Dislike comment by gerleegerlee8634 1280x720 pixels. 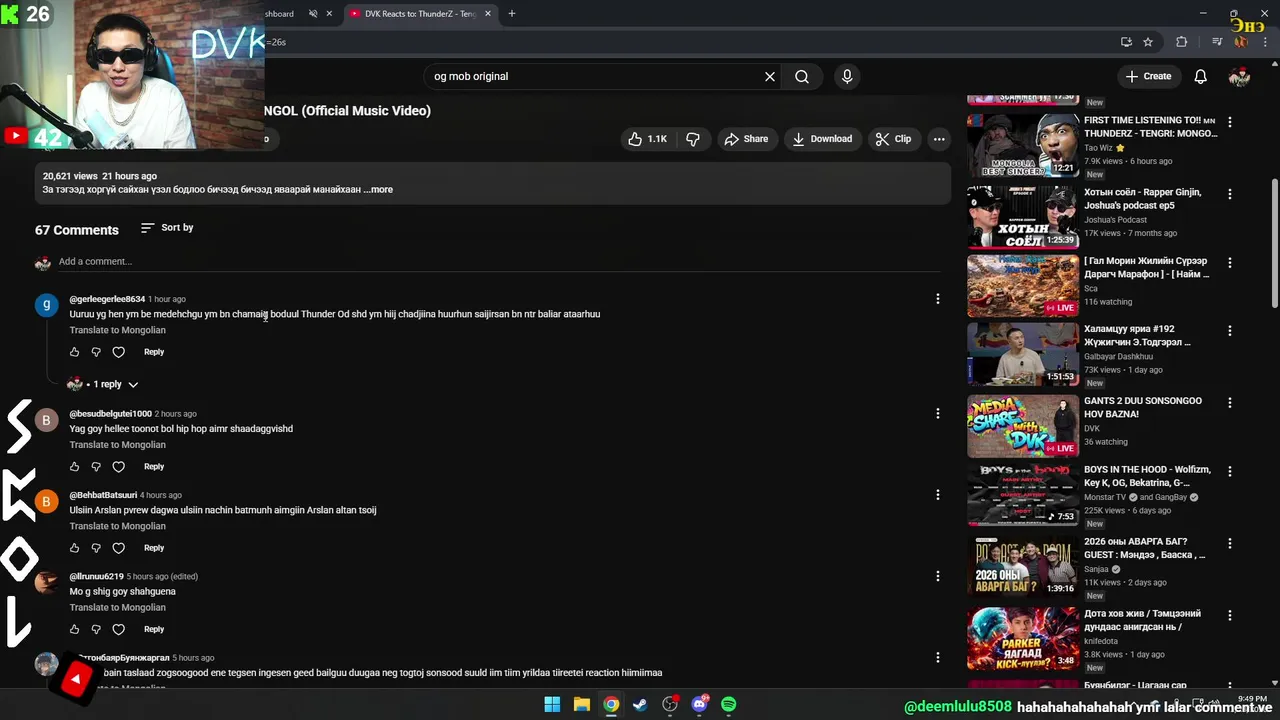(96, 352)
